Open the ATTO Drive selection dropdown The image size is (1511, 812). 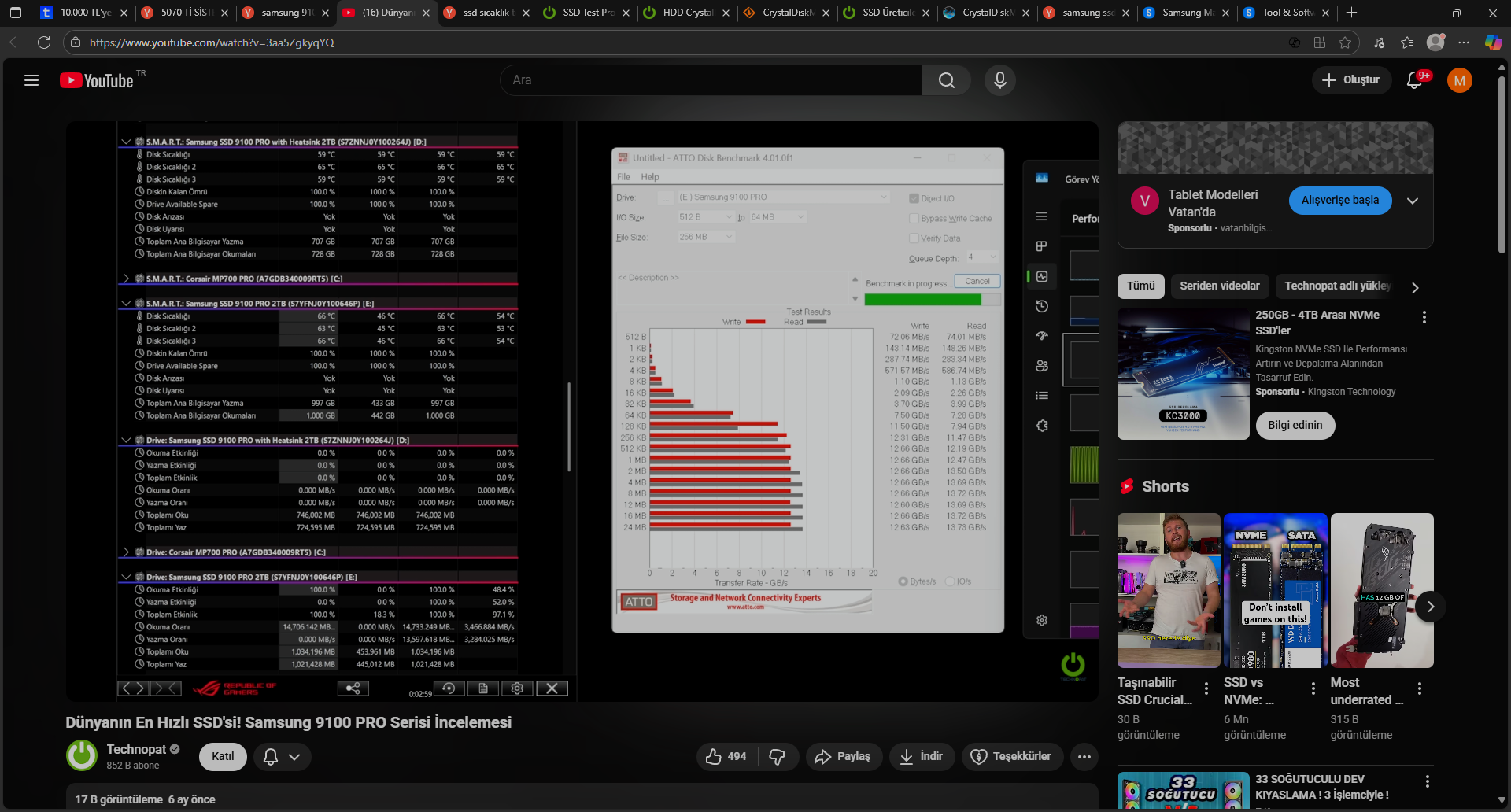click(x=783, y=197)
